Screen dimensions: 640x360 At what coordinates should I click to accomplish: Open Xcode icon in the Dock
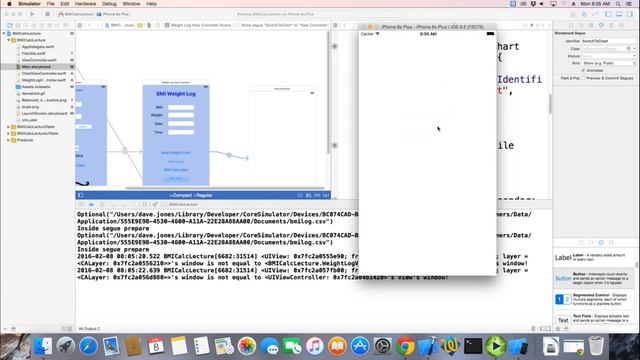point(428,346)
